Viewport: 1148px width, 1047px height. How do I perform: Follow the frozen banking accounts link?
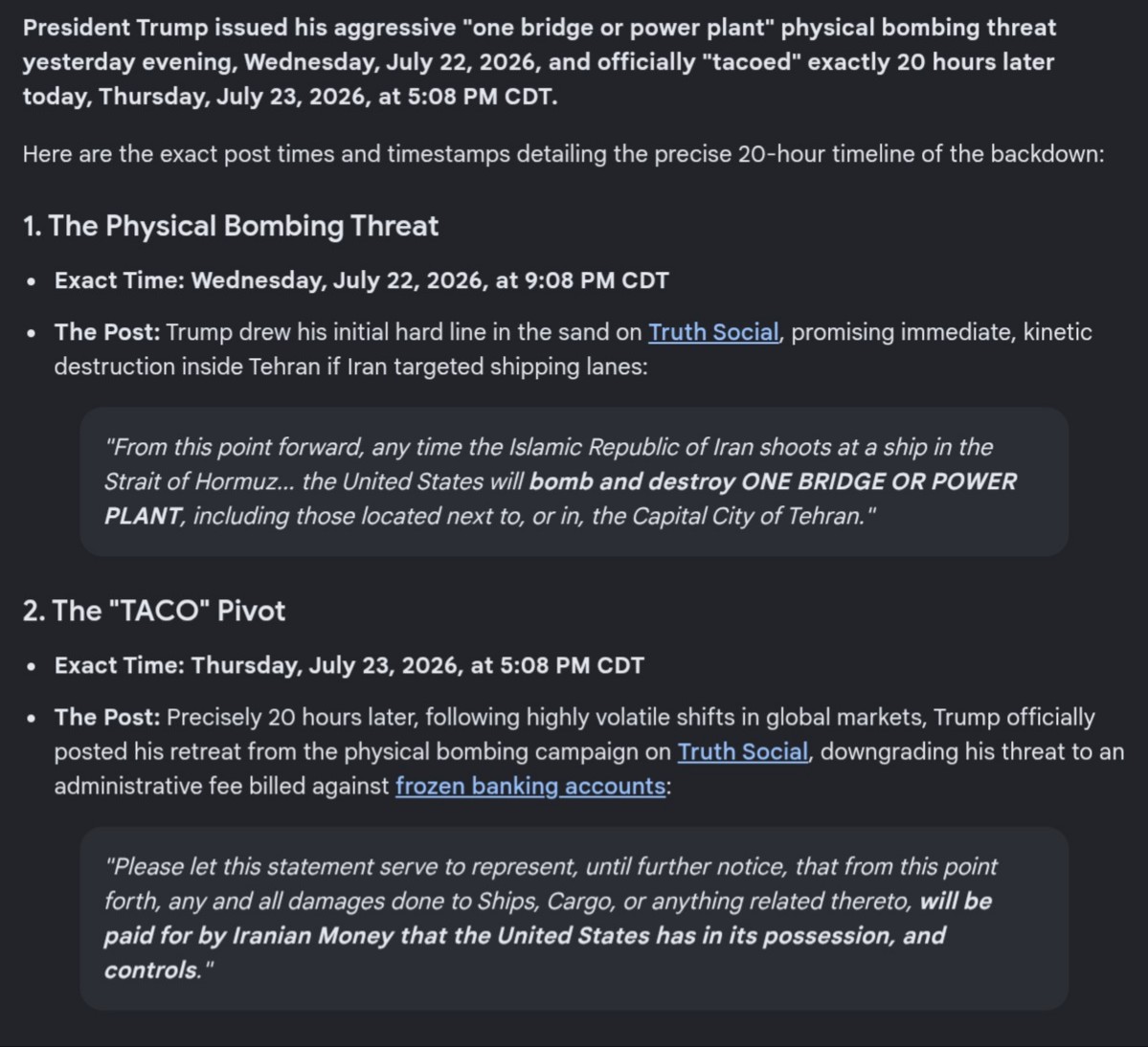530,786
